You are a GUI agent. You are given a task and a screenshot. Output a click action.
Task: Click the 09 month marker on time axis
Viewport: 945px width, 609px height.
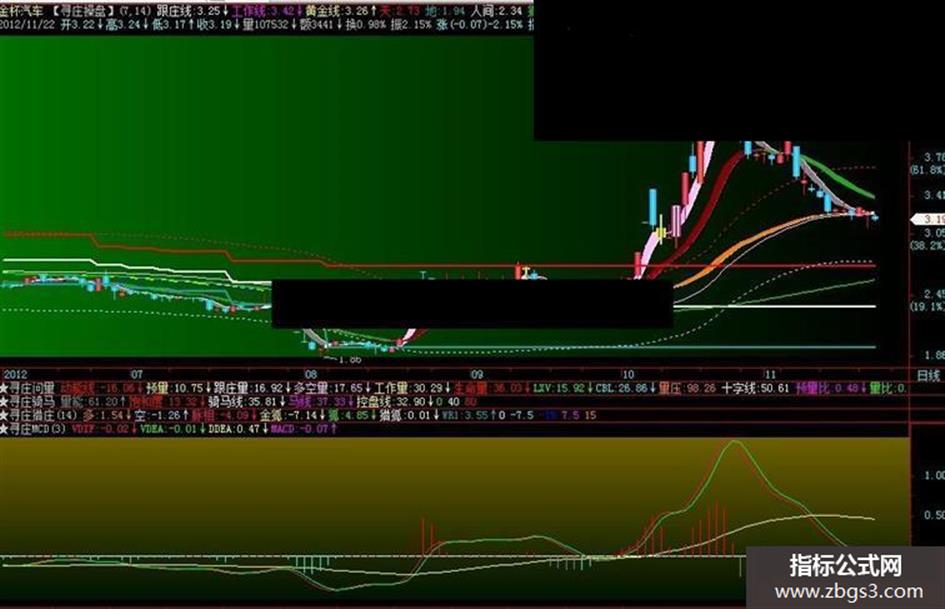coord(476,374)
